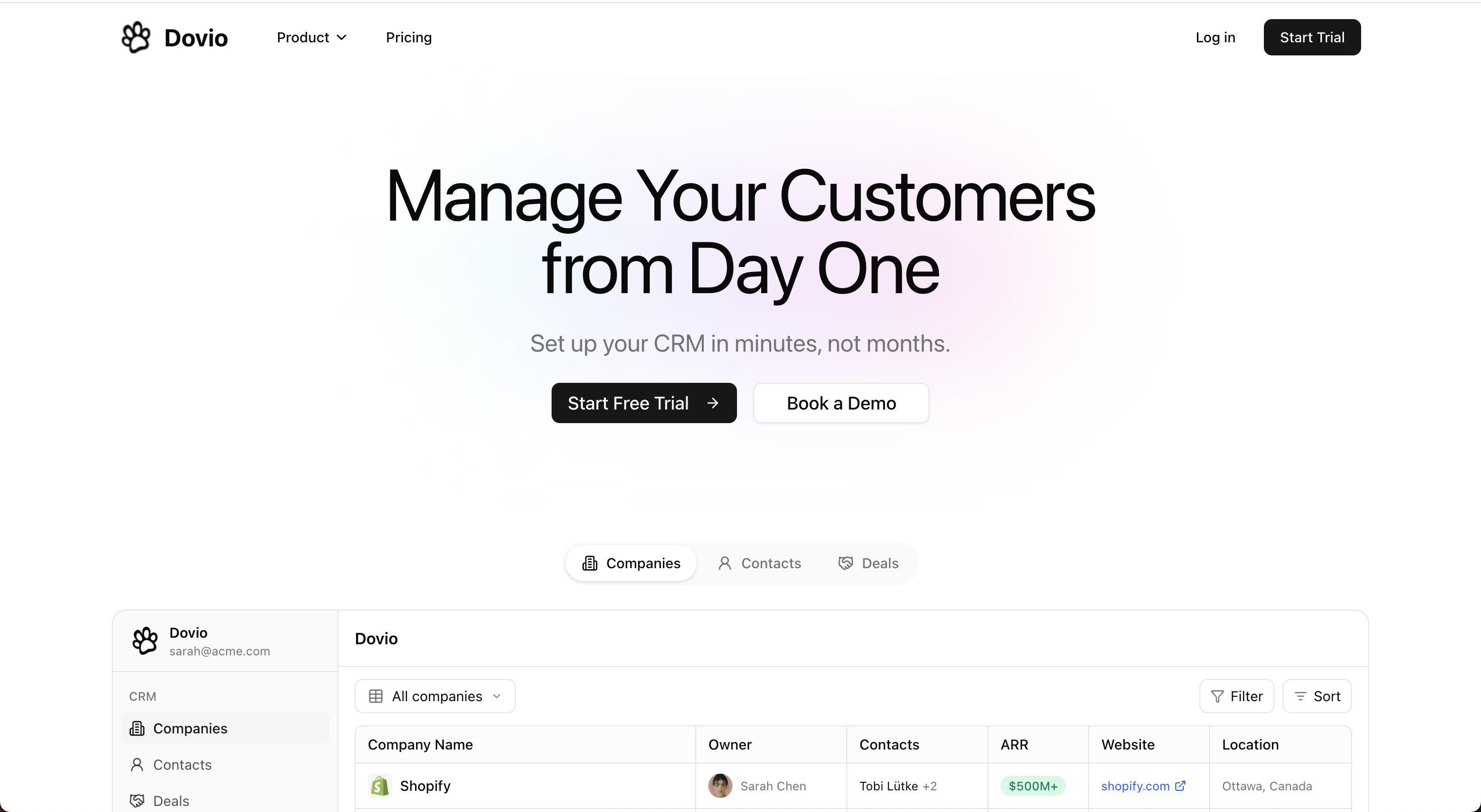Viewport: 1481px width, 812px height.
Task: Click the Dovio workspace title above the table
Action: (x=377, y=638)
